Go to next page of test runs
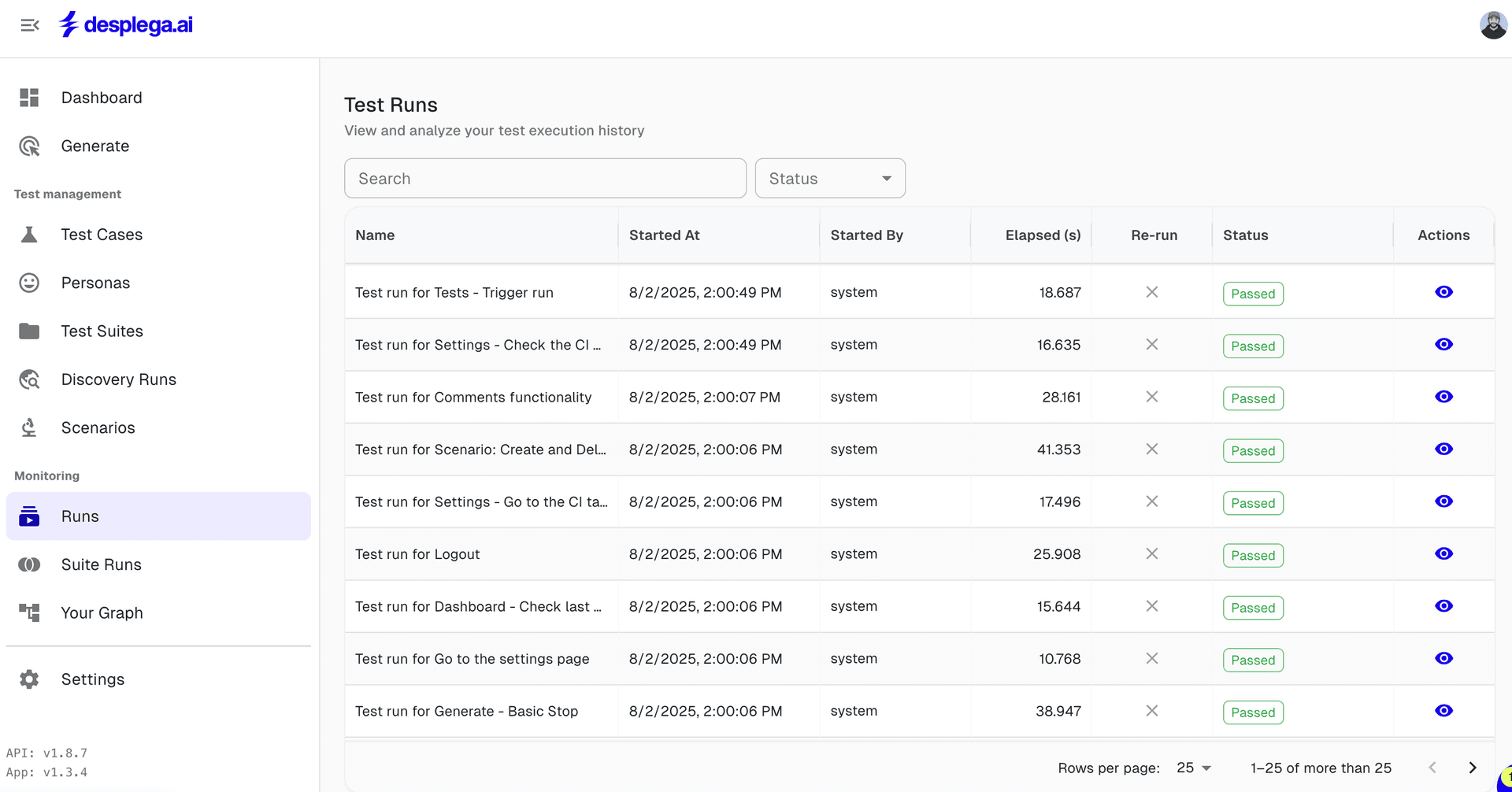The height and width of the screenshot is (792, 1512). point(1472,768)
